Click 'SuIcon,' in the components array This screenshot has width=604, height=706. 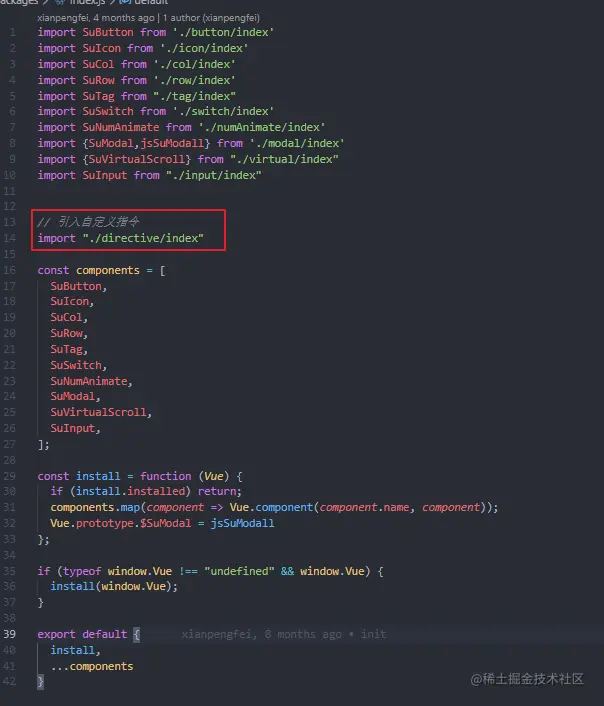click(72, 301)
